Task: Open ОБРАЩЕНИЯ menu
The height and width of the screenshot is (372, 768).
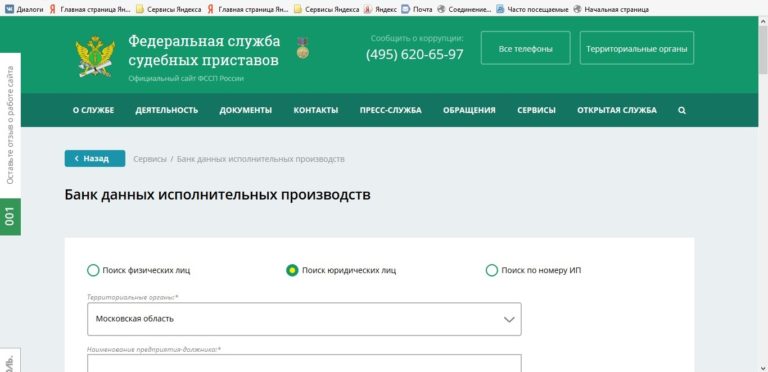Action: click(469, 110)
